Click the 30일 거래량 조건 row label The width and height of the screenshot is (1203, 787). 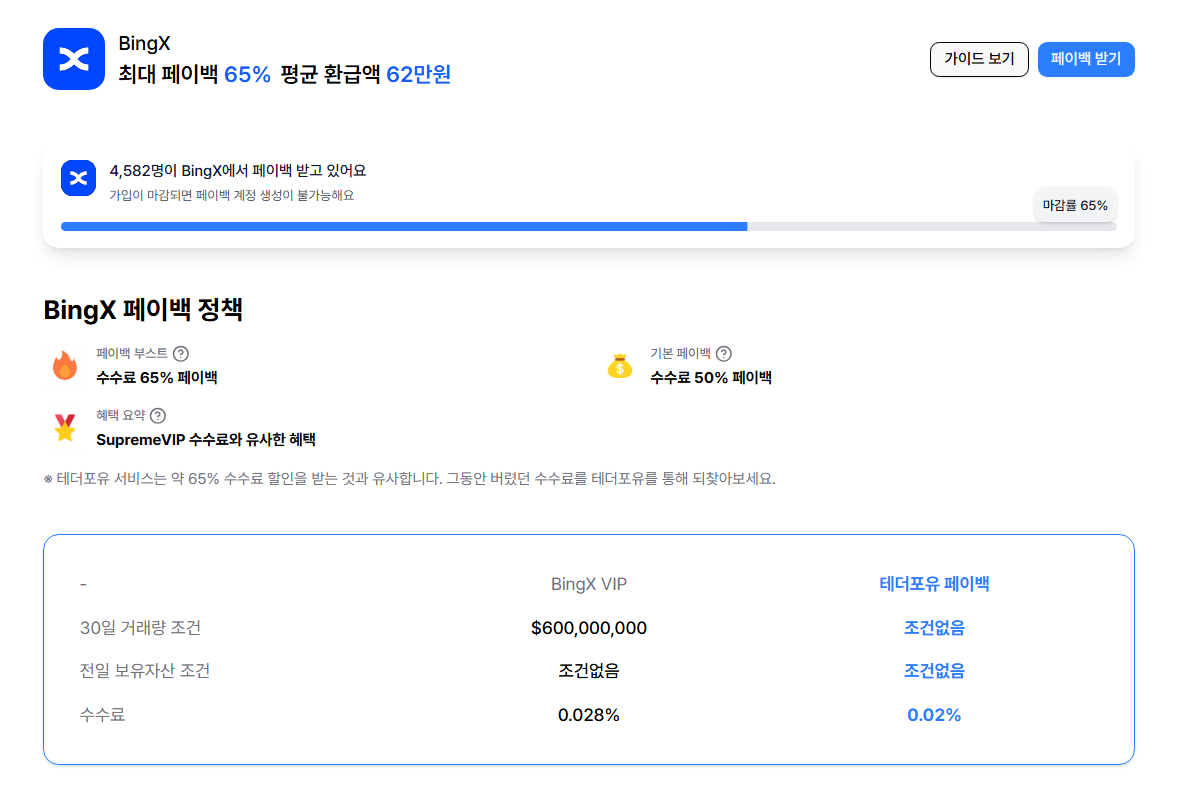[140, 628]
